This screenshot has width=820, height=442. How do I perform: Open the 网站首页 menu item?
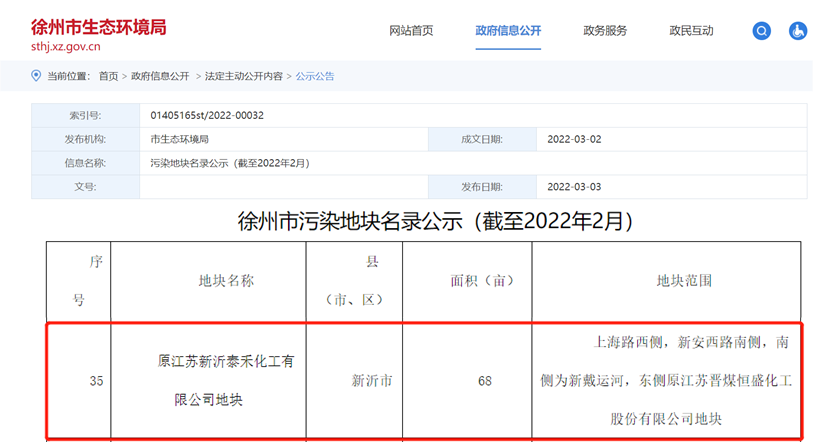(411, 31)
